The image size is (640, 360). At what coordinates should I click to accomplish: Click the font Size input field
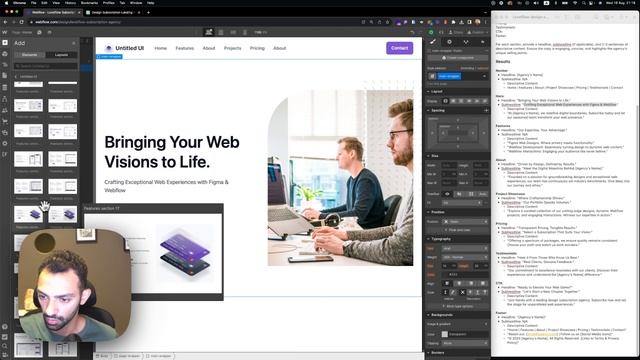pos(449,266)
